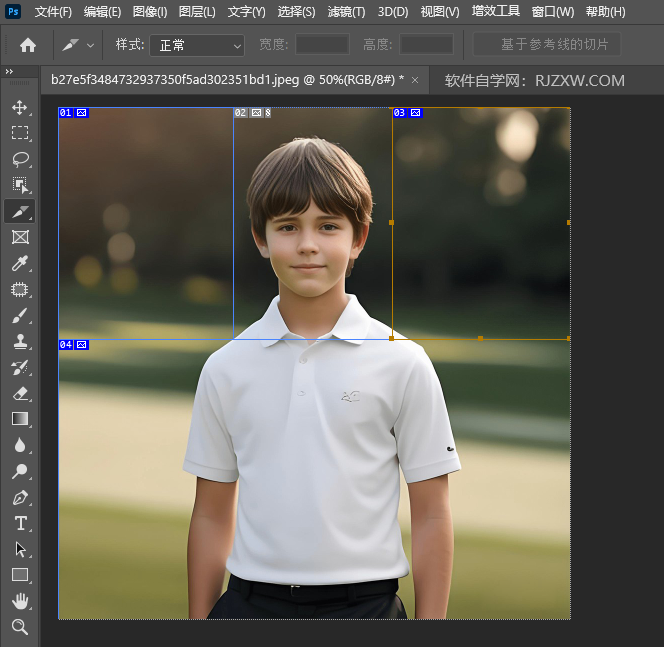Select the Eyedropper tool
Image resolution: width=664 pixels, height=647 pixels.
tap(20, 263)
